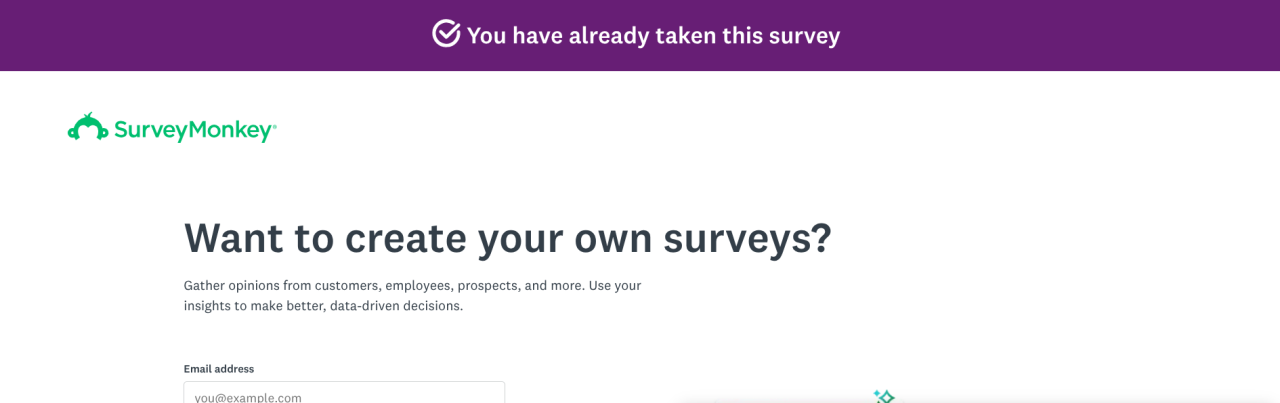The height and width of the screenshot is (403, 1280).
Task: Click the "Email address" field label
Action: 218,369
